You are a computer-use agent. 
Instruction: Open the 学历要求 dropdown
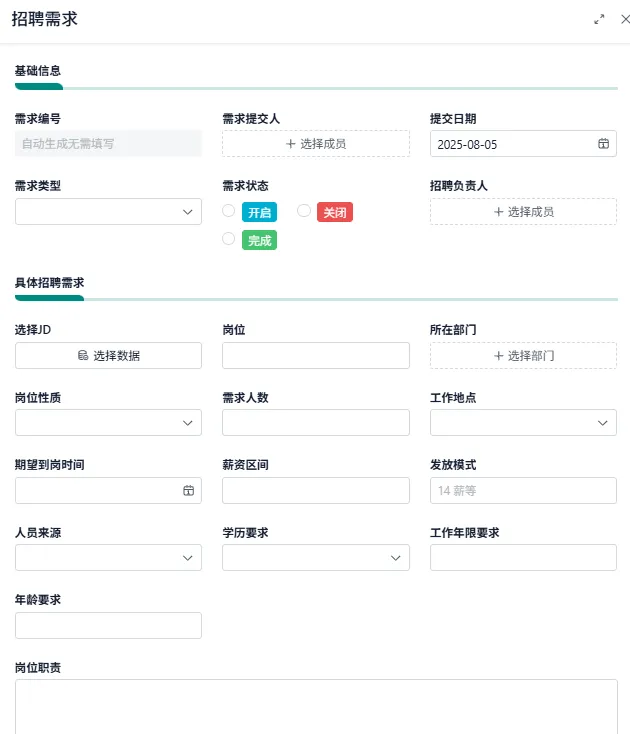pyautogui.click(x=315, y=558)
